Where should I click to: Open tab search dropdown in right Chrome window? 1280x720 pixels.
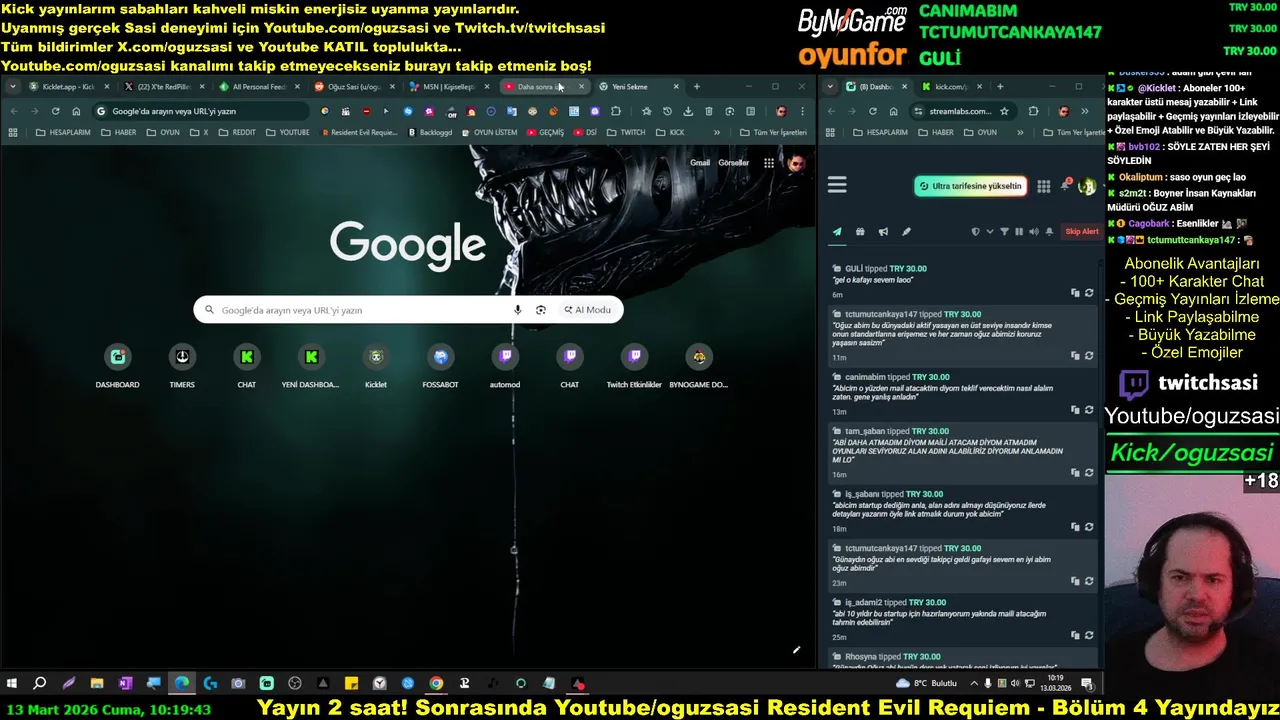click(x=832, y=87)
